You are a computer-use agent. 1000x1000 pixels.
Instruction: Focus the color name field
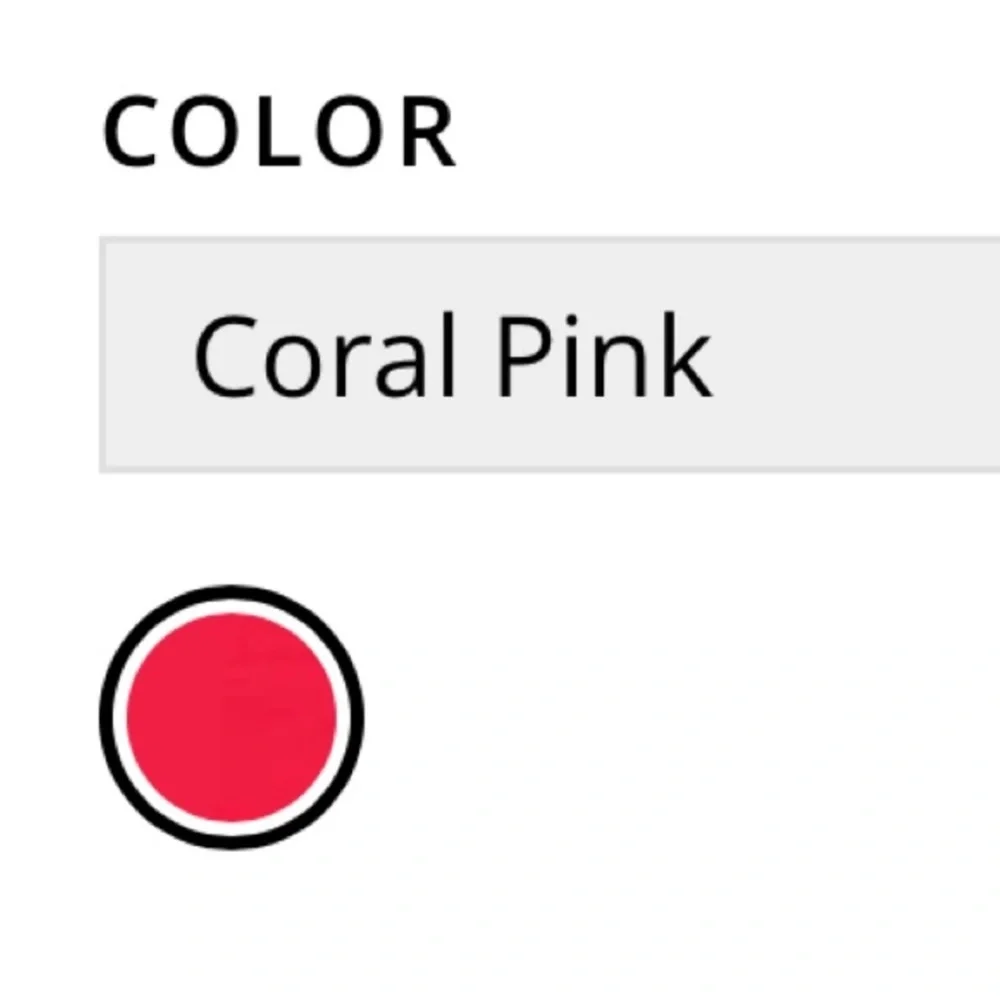[550, 354]
